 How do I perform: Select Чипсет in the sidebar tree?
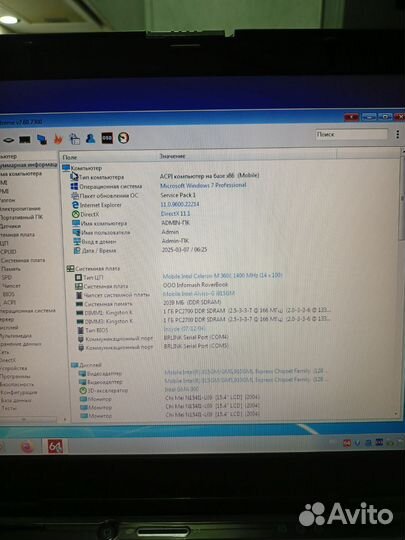click(11, 286)
